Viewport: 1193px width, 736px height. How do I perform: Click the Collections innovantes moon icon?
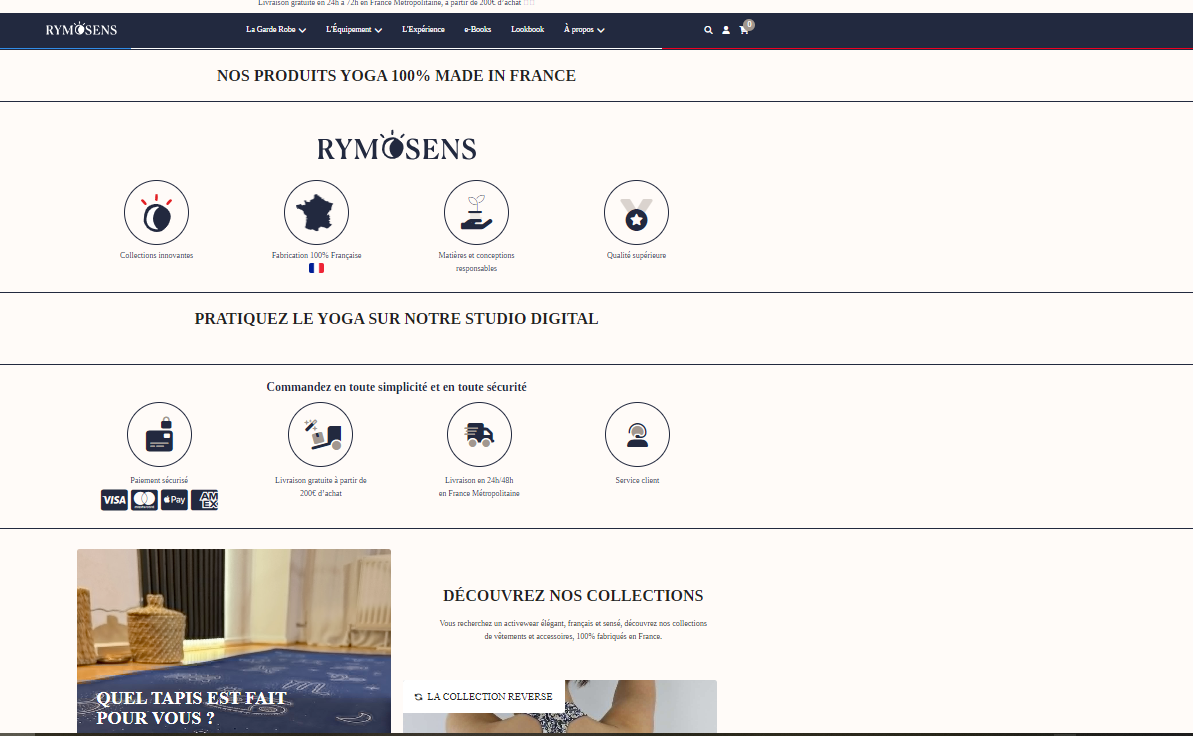(x=157, y=212)
